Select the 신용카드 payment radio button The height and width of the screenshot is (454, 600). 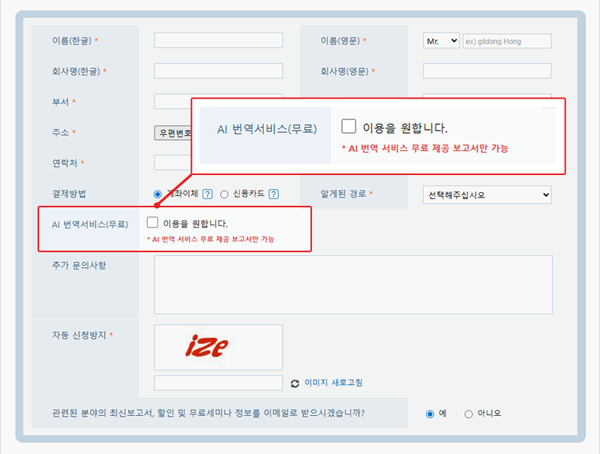point(224,194)
